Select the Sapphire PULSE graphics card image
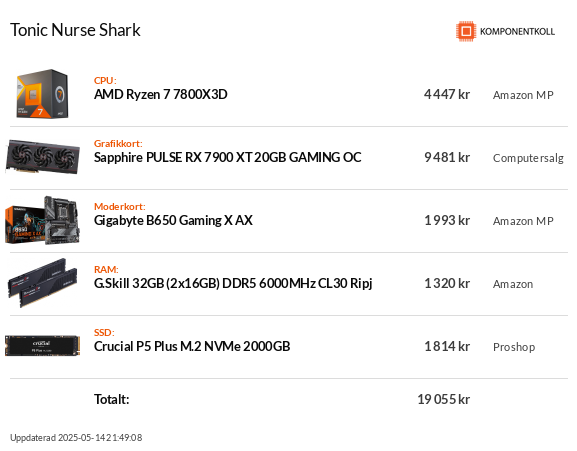 pyautogui.click(x=42, y=157)
